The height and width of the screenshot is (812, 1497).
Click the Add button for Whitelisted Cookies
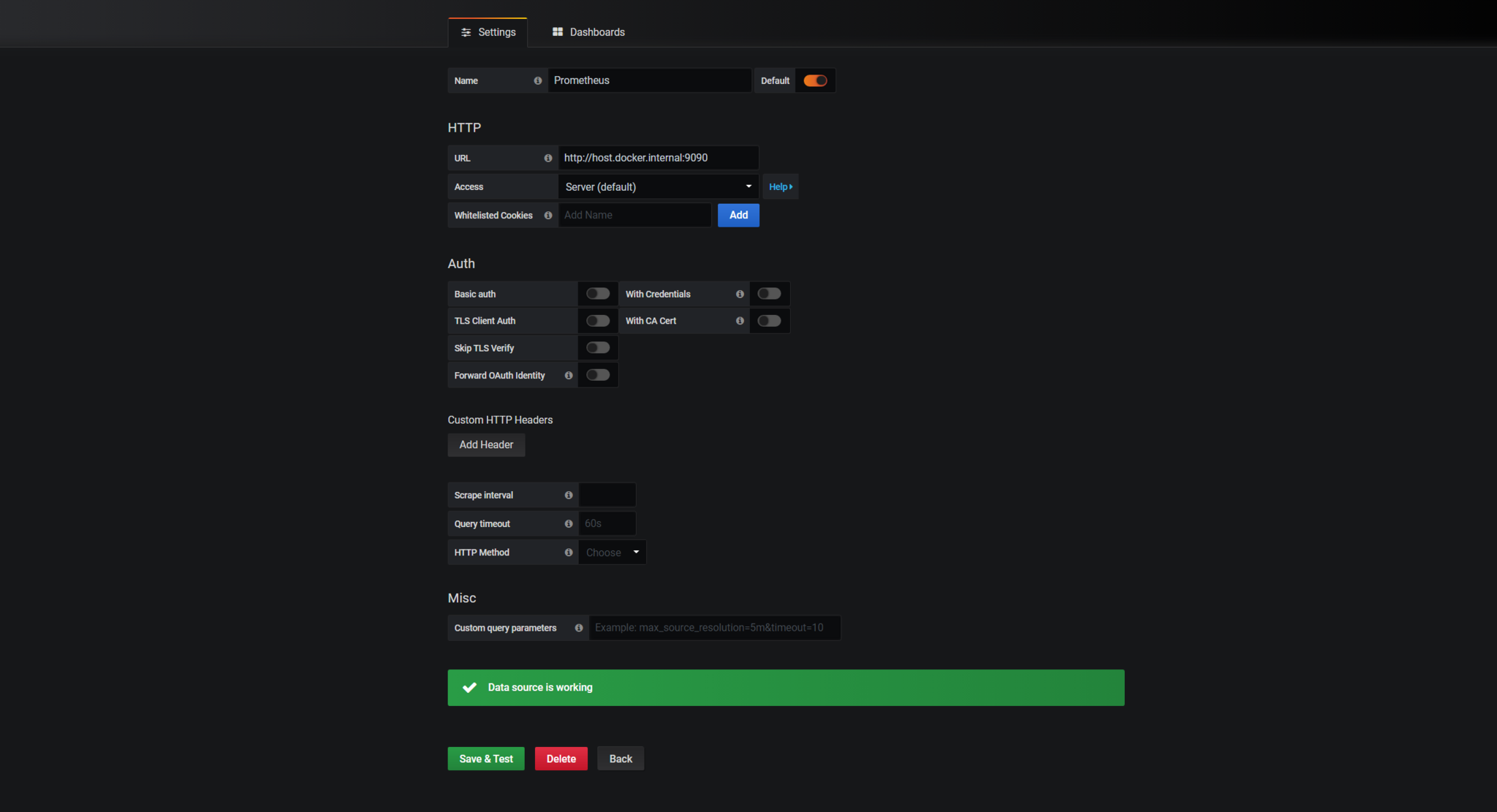coord(738,214)
